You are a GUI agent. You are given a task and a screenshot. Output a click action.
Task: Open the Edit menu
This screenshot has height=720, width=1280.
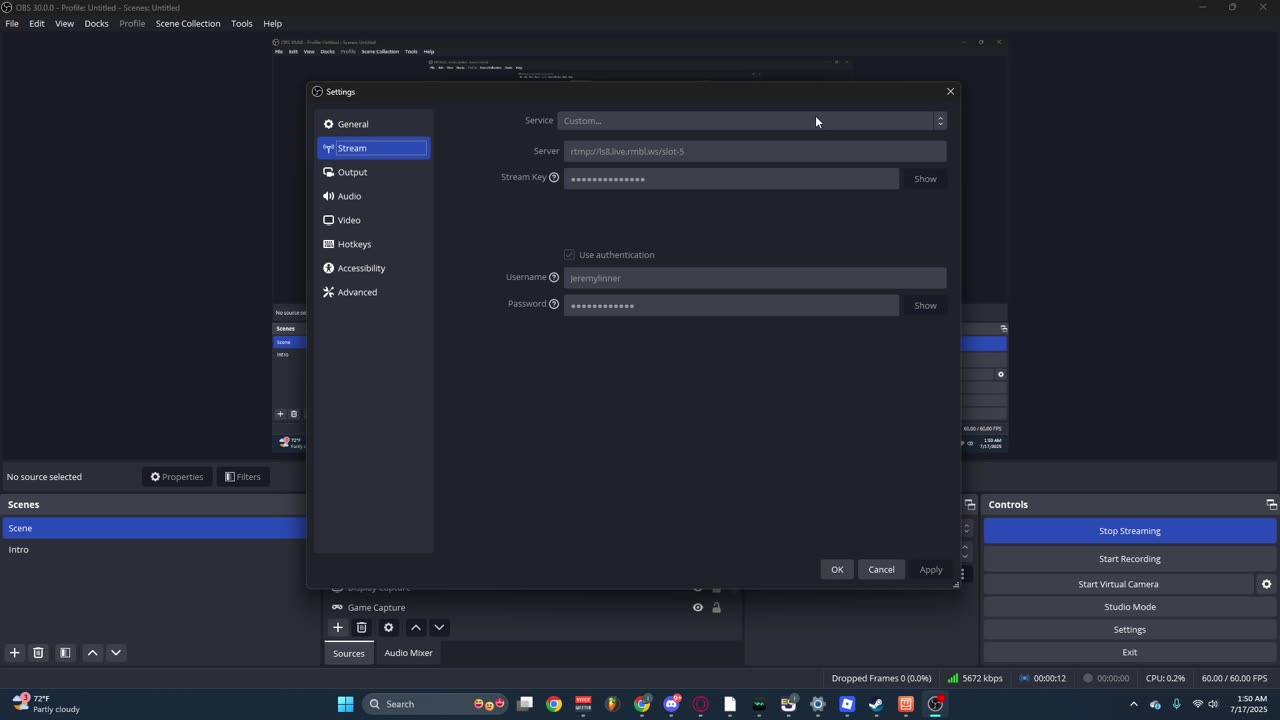click(x=37, y=24)
